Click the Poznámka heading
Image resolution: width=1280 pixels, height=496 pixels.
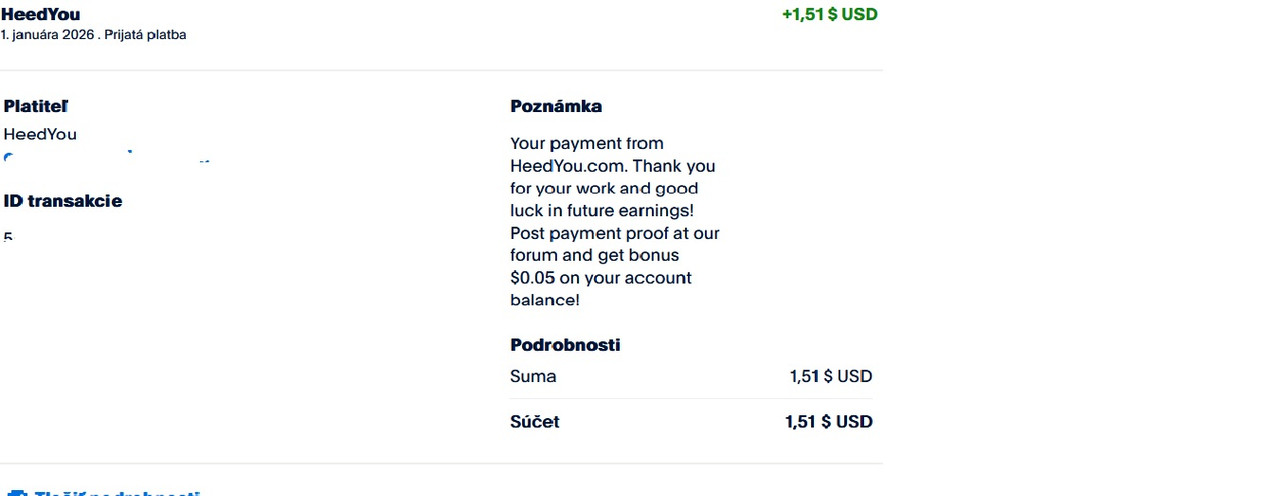pyautogui.click(x=556, y=106)
